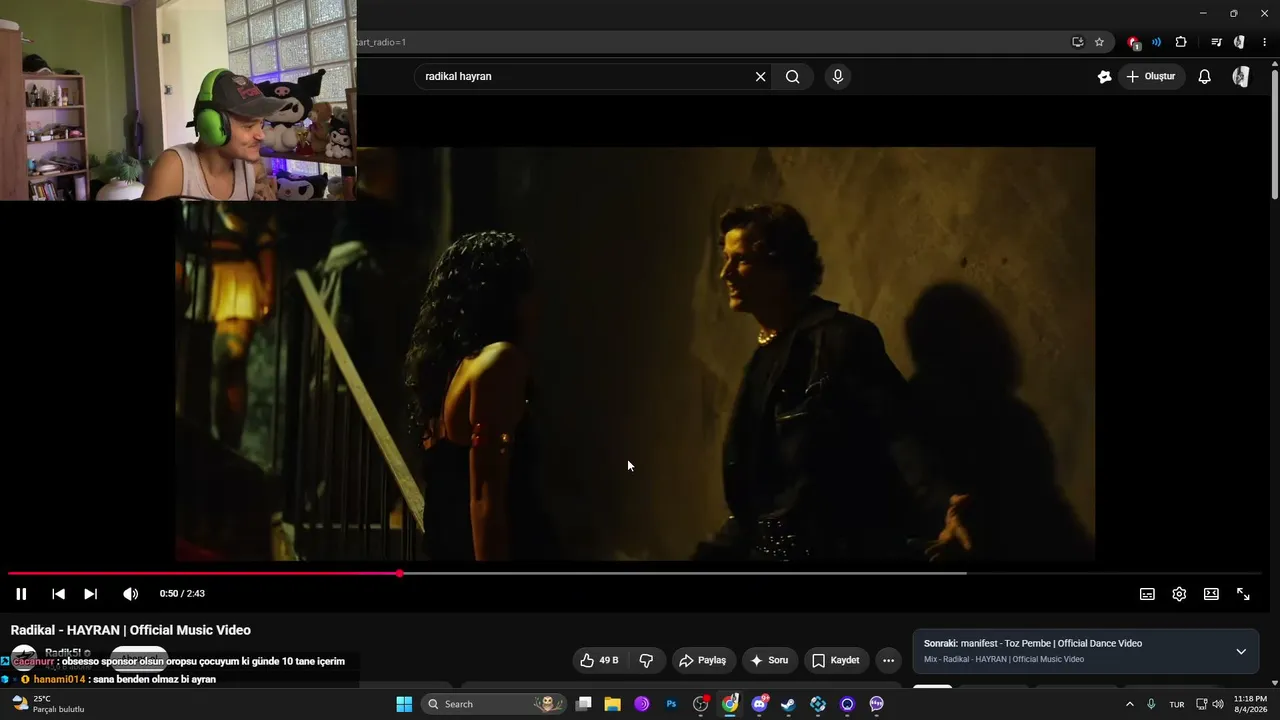The width and height of the screenshot is (1280, 720).
Task: Launch the purple Tor Browser icon
Action: (642, 704)
